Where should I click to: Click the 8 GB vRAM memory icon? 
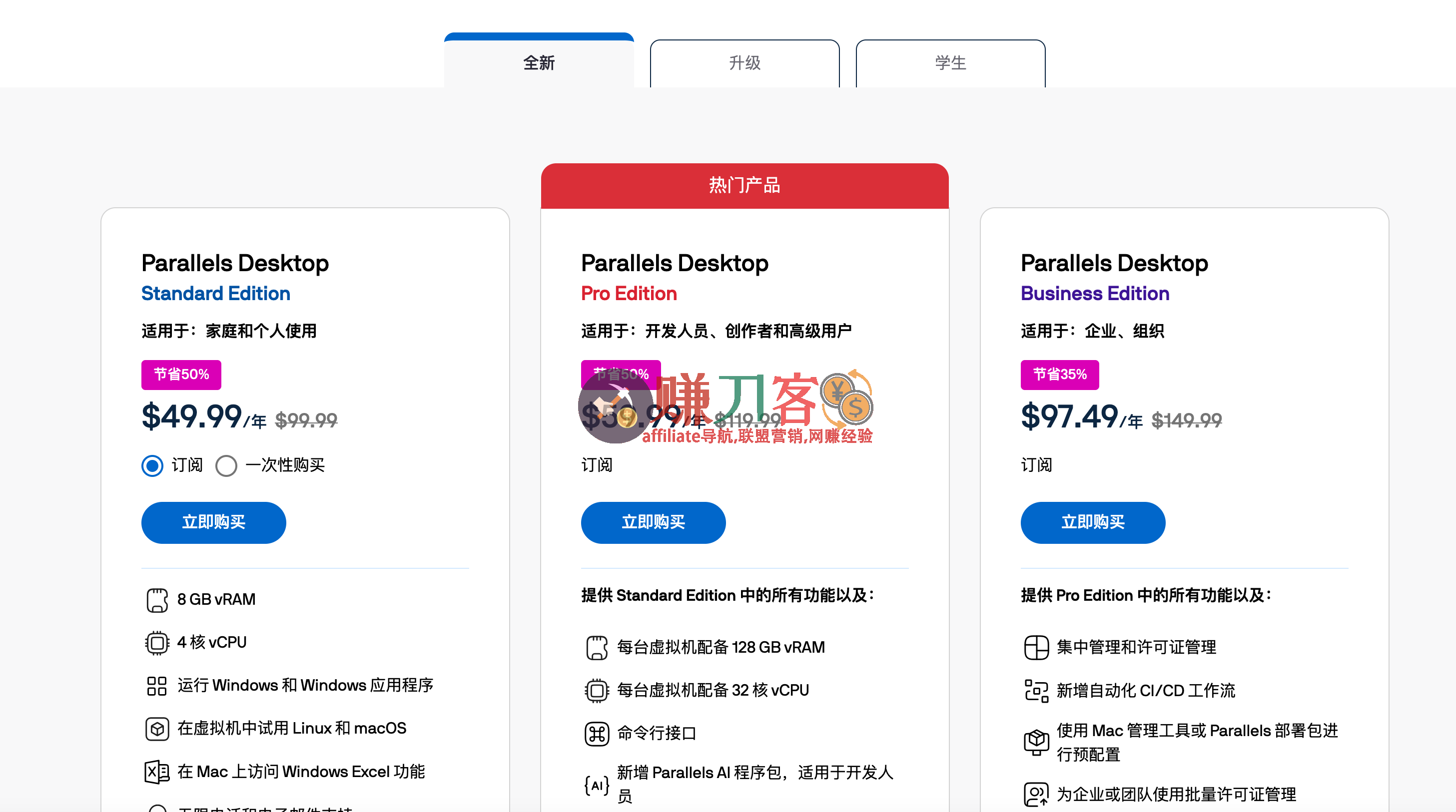[x=156, y=600]
